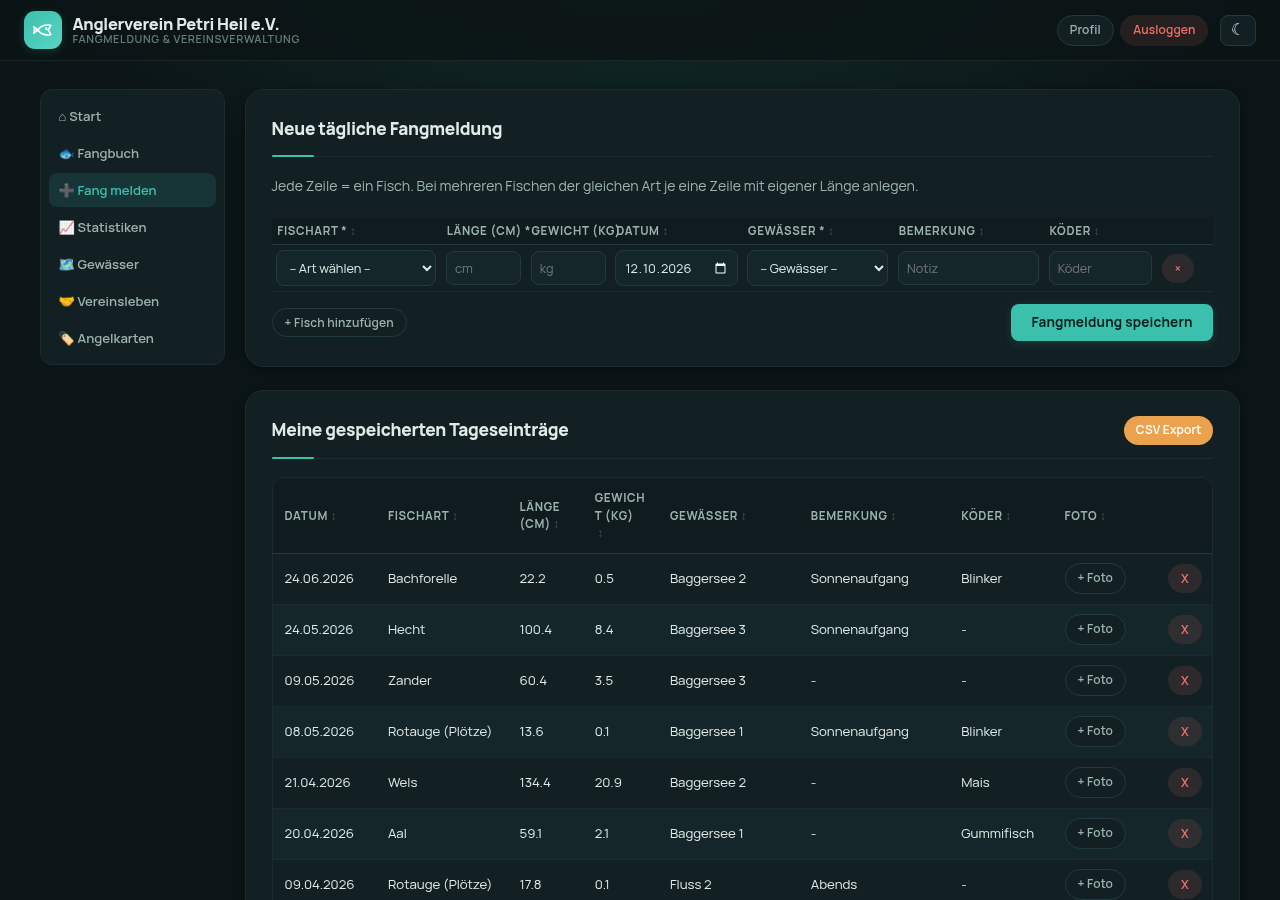Screen dimensions: 1280x900
Task: Delete the Hecht entry from 24.05.2026
Action: point(1185,629)
